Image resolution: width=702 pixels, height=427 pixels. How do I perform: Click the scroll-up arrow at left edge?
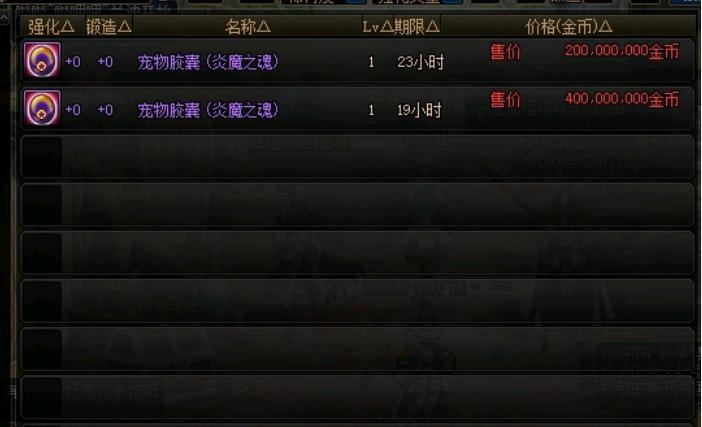pos(4,18)
